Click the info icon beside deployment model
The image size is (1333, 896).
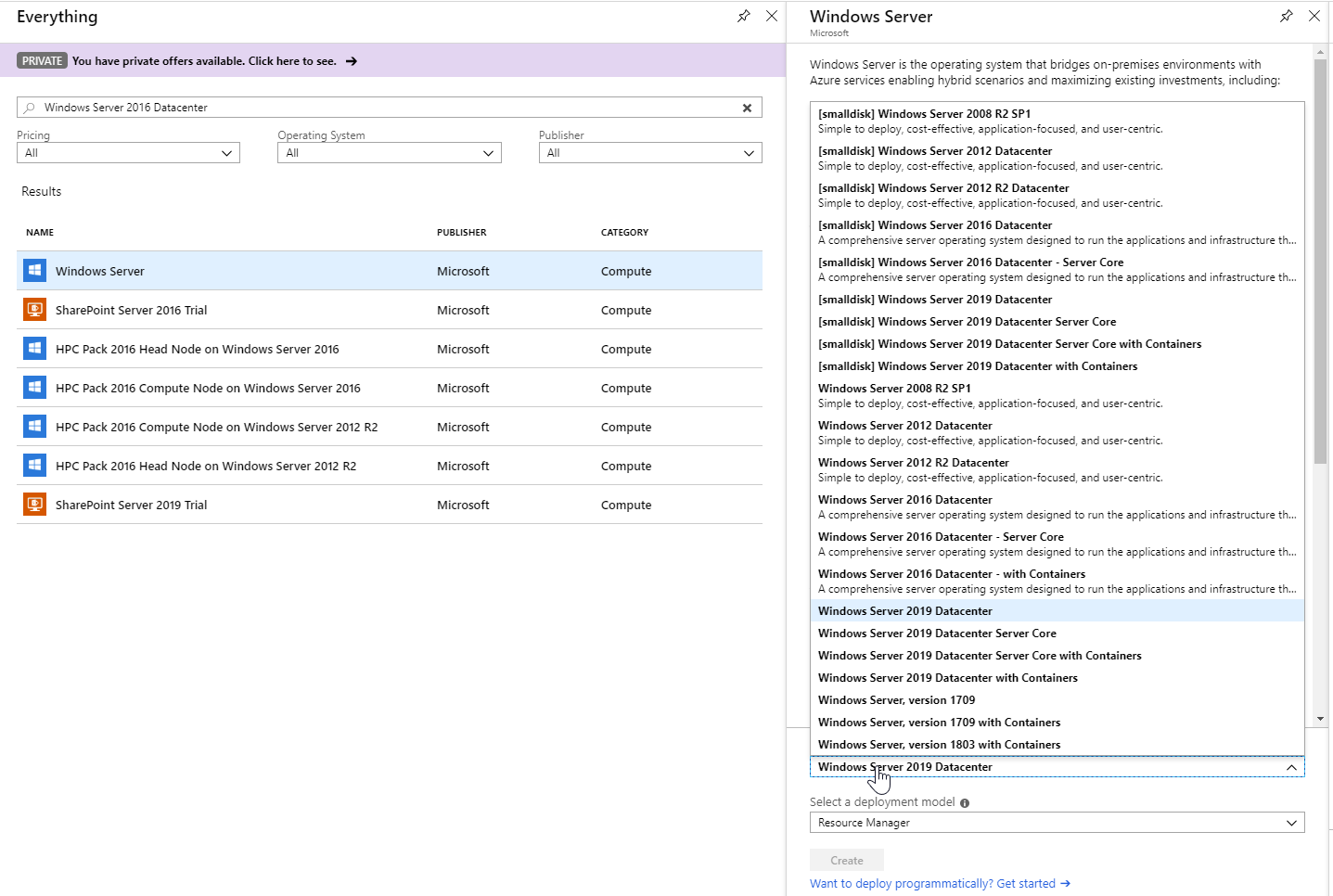[964, 801]
